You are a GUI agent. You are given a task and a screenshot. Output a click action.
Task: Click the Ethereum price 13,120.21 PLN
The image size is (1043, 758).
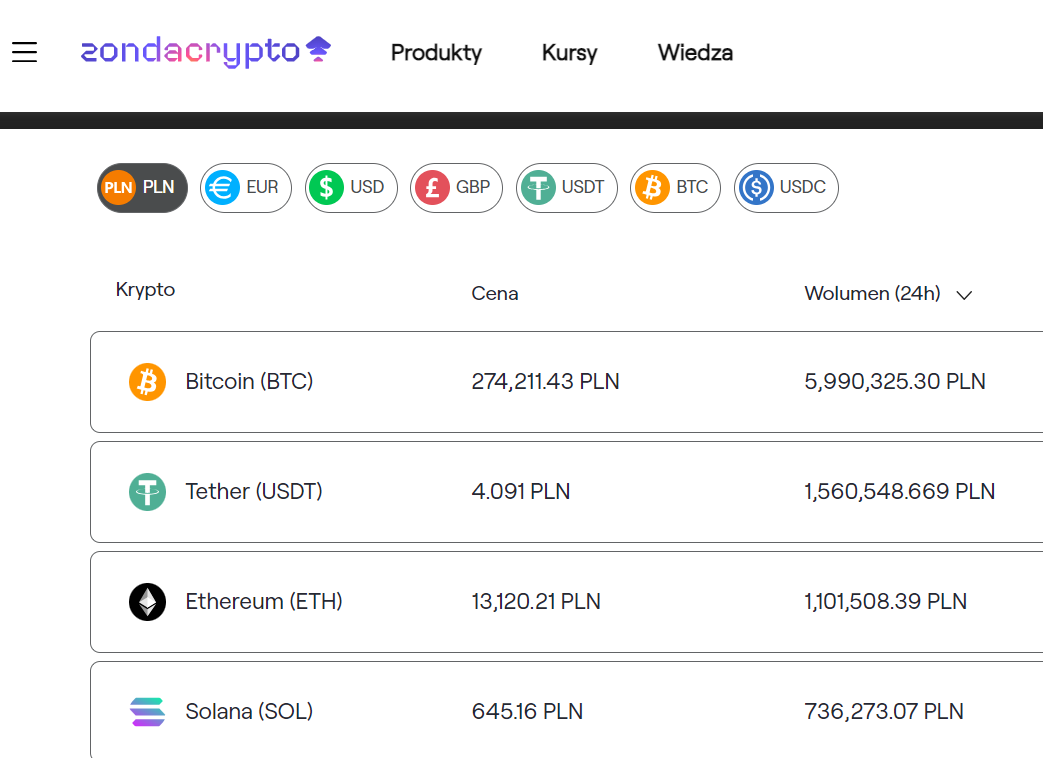(536, 602)
